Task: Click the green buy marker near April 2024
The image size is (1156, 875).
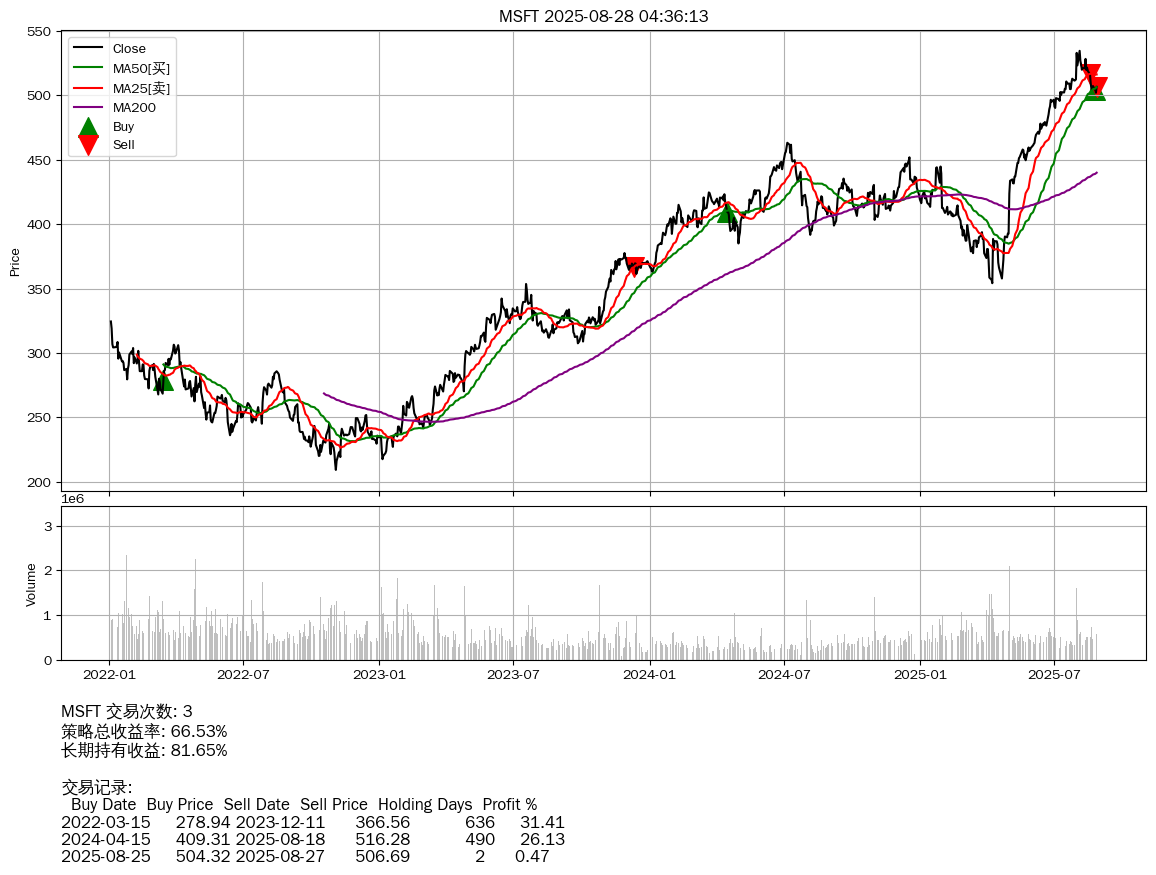Action: coord(727,213)
